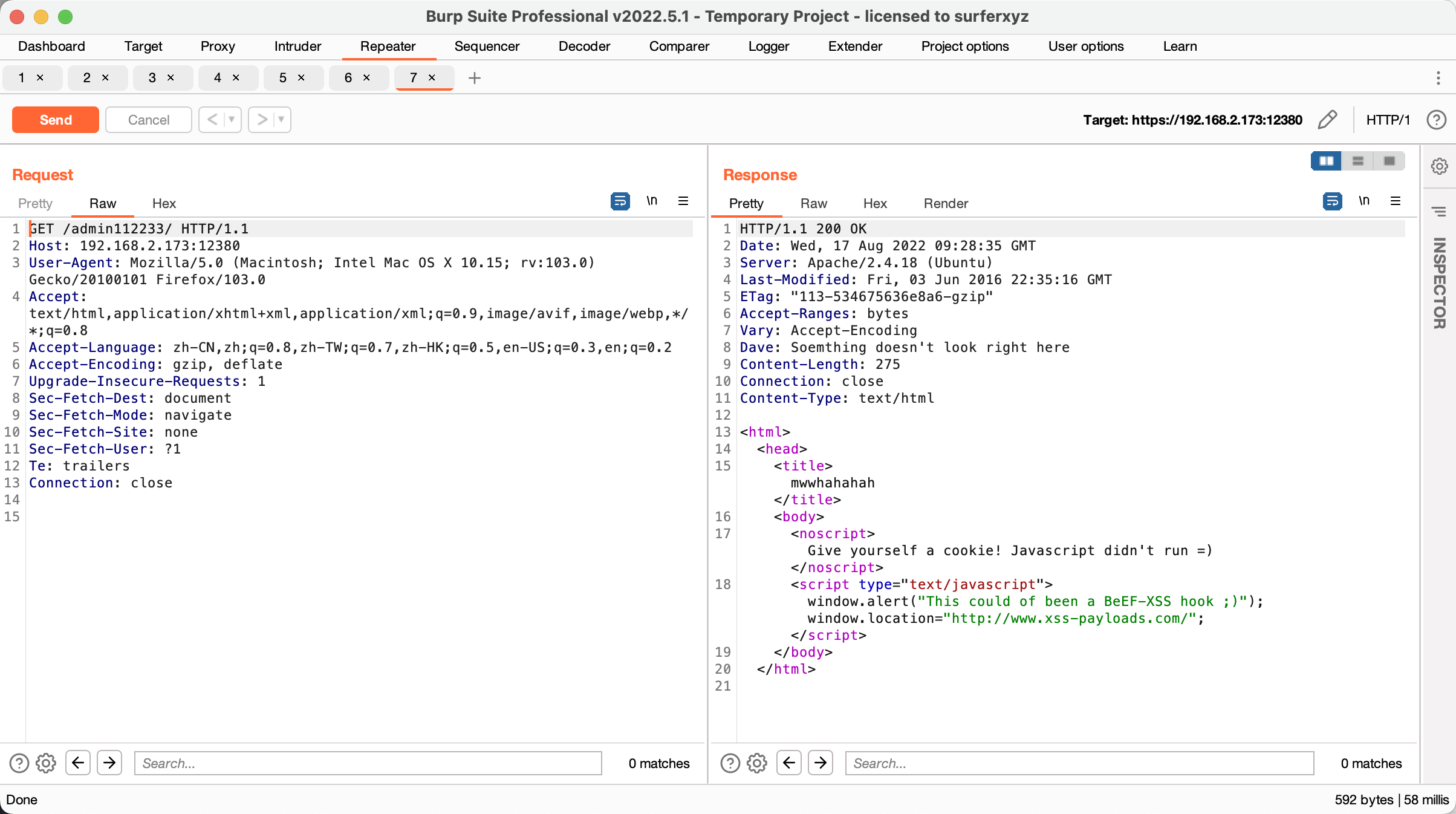Toggle word wrap in Request panel
This screenshot has width=1456, height=814.
[x=620, y=201]
